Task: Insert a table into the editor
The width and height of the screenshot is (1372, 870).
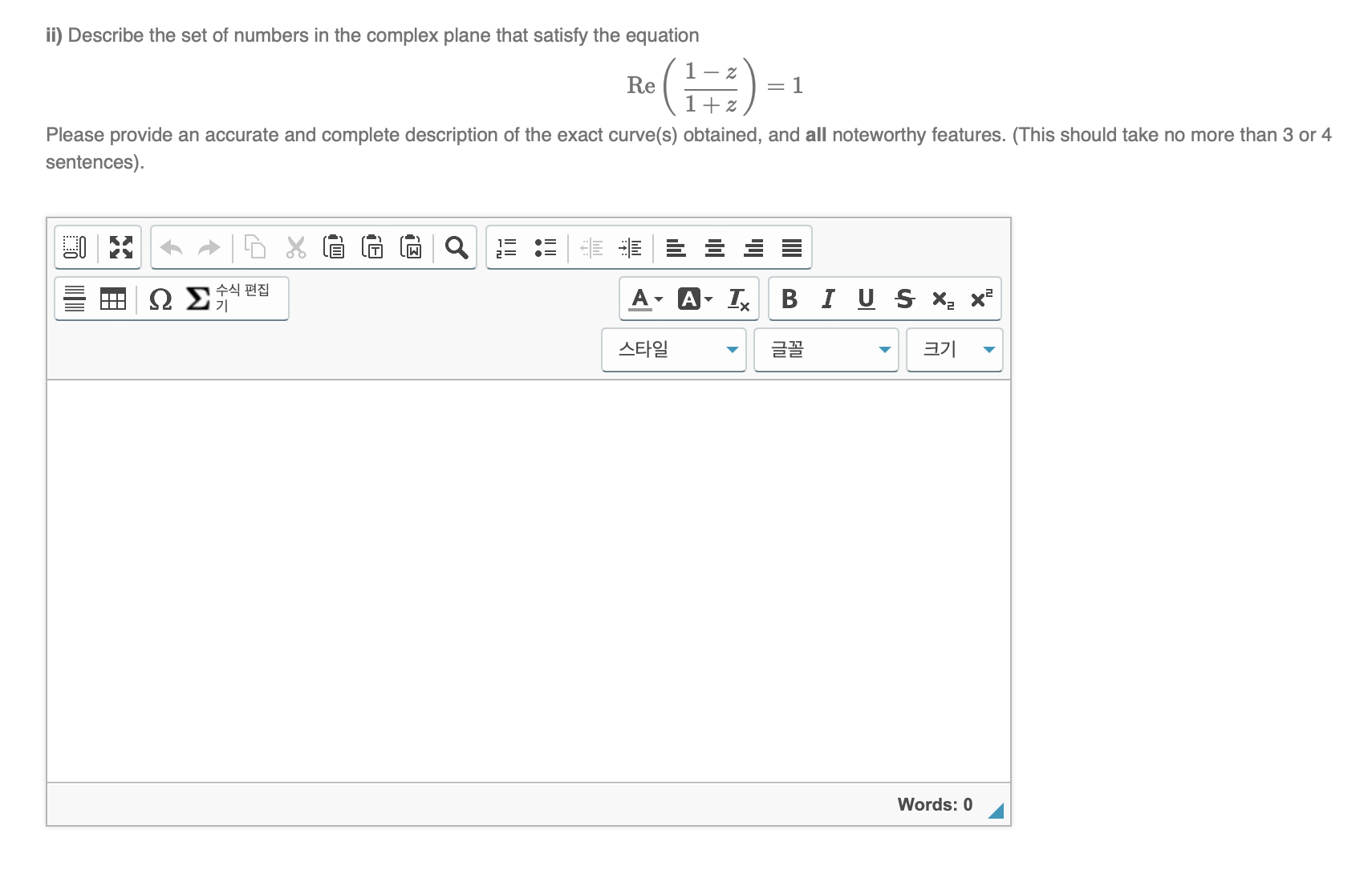Action: (112, 299)
